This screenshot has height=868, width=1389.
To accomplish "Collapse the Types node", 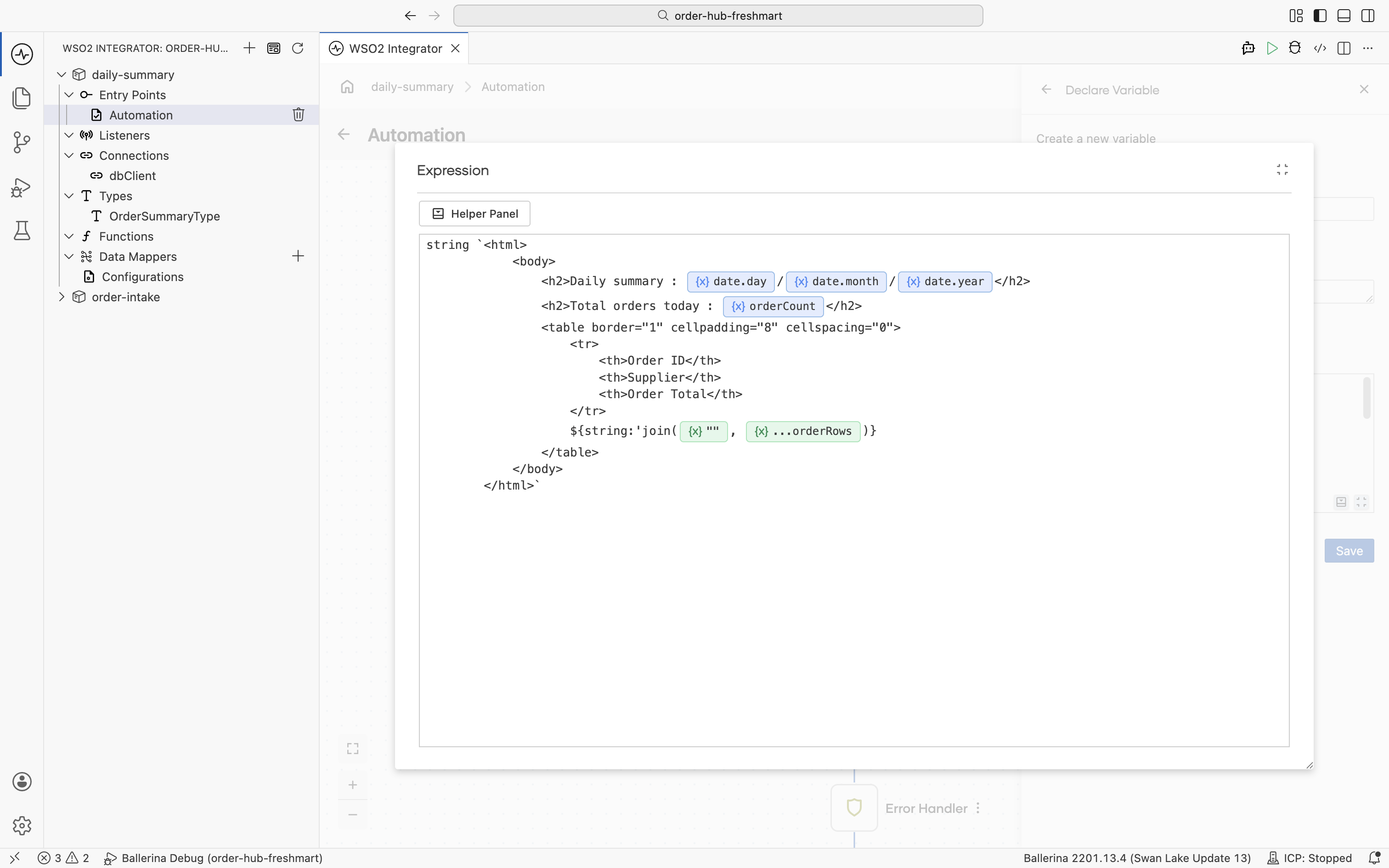I will point(69,196).
